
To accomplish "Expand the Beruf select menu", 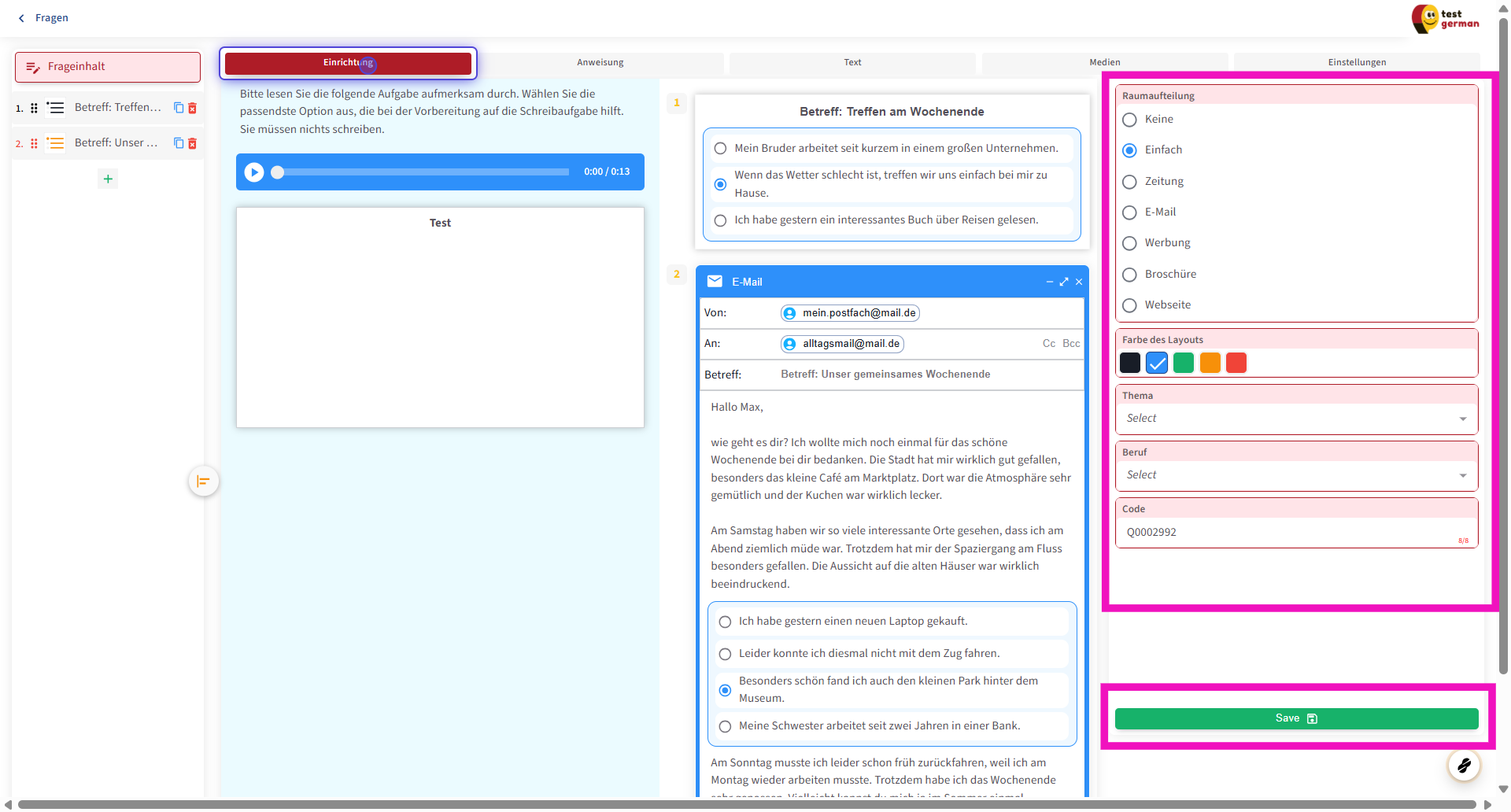I will click(1295, 475).
